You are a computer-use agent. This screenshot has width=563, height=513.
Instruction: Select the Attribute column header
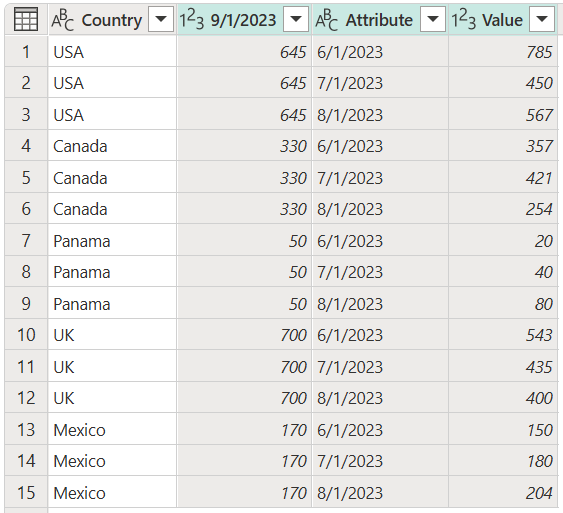click(x=380, y=20)
